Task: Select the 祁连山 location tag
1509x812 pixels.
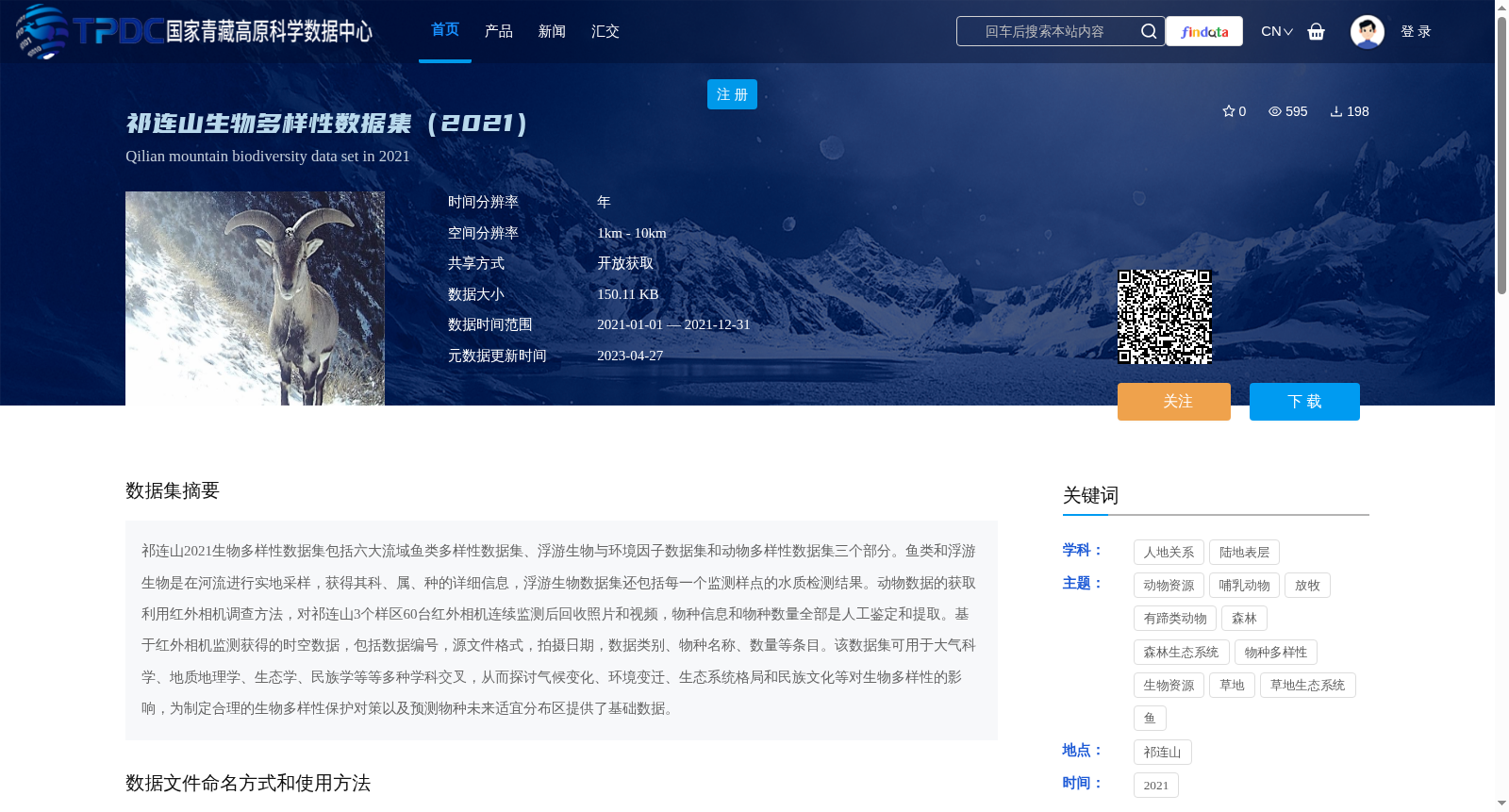Action: pyautogui.click(x=1162, y=753)
